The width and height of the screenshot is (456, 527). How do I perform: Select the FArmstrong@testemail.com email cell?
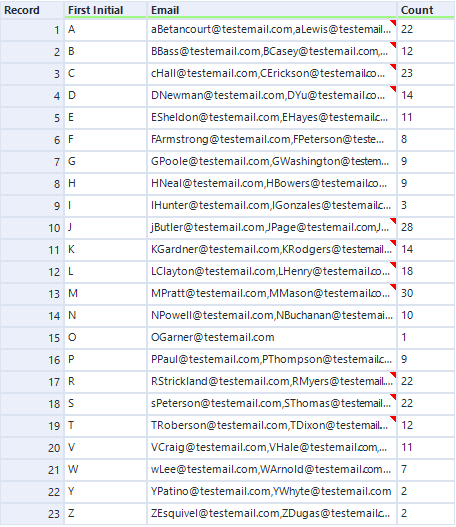(x=272, y=140)
